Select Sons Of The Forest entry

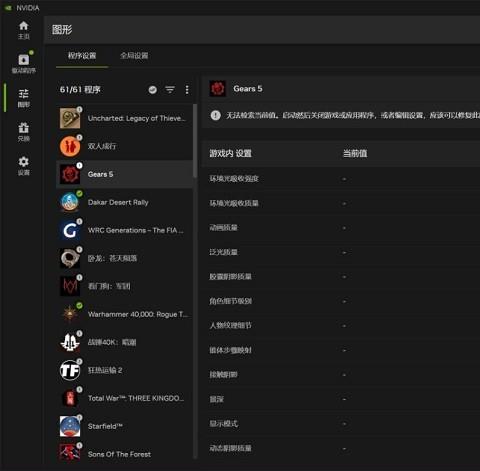click(125, 454)
